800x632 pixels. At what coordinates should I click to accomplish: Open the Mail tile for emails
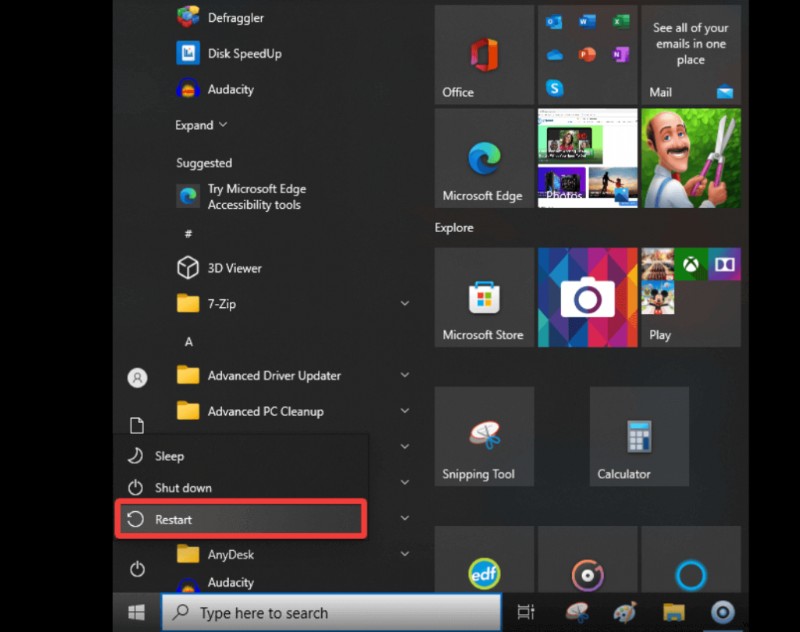tap(690, 54)
